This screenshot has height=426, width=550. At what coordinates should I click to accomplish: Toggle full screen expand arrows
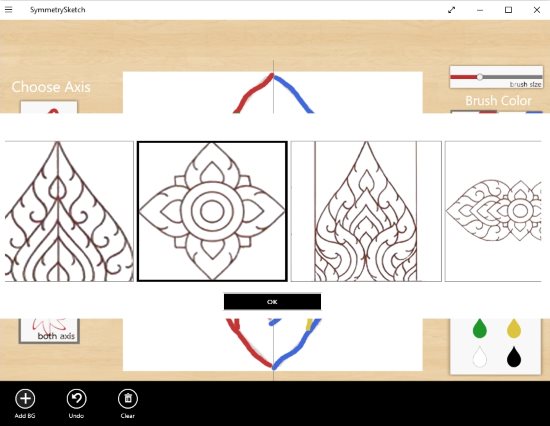[x=451, y=10]
